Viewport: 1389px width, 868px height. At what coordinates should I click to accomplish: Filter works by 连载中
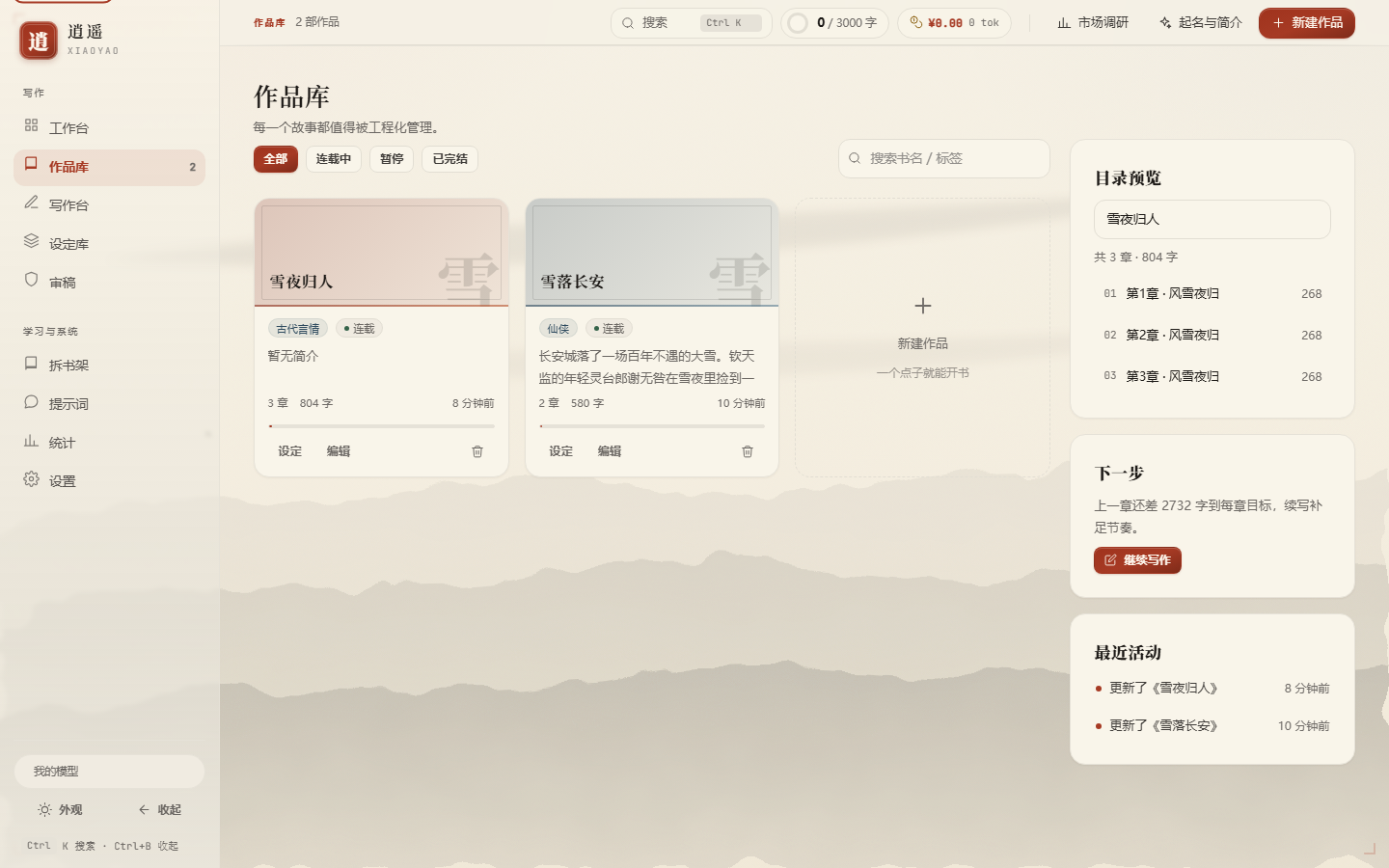click(334, 159)
